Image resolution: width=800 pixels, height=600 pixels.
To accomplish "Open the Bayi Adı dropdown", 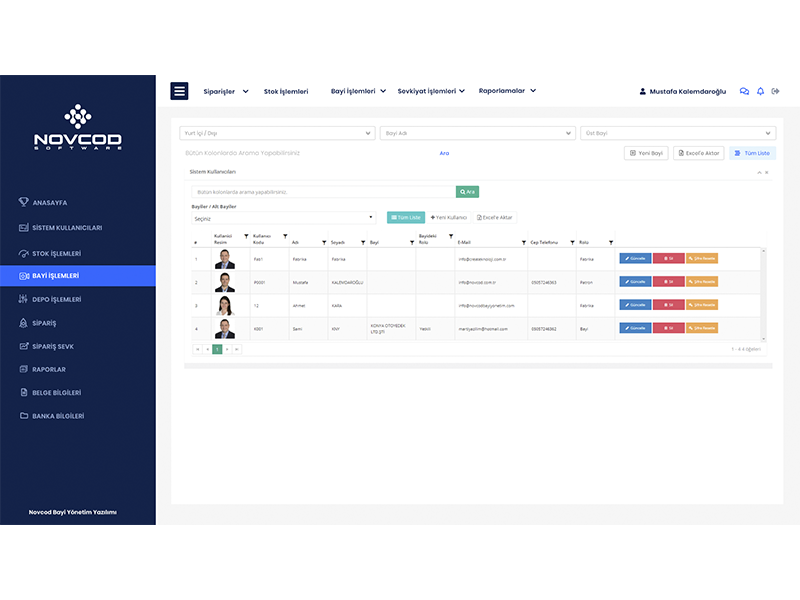I will (x=477, y=133).
